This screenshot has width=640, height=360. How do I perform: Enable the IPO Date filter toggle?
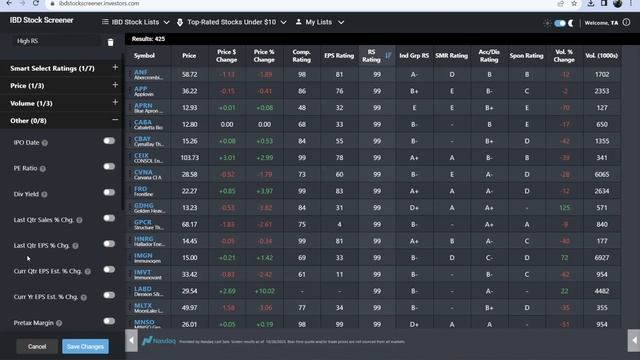tap(109, 141)
